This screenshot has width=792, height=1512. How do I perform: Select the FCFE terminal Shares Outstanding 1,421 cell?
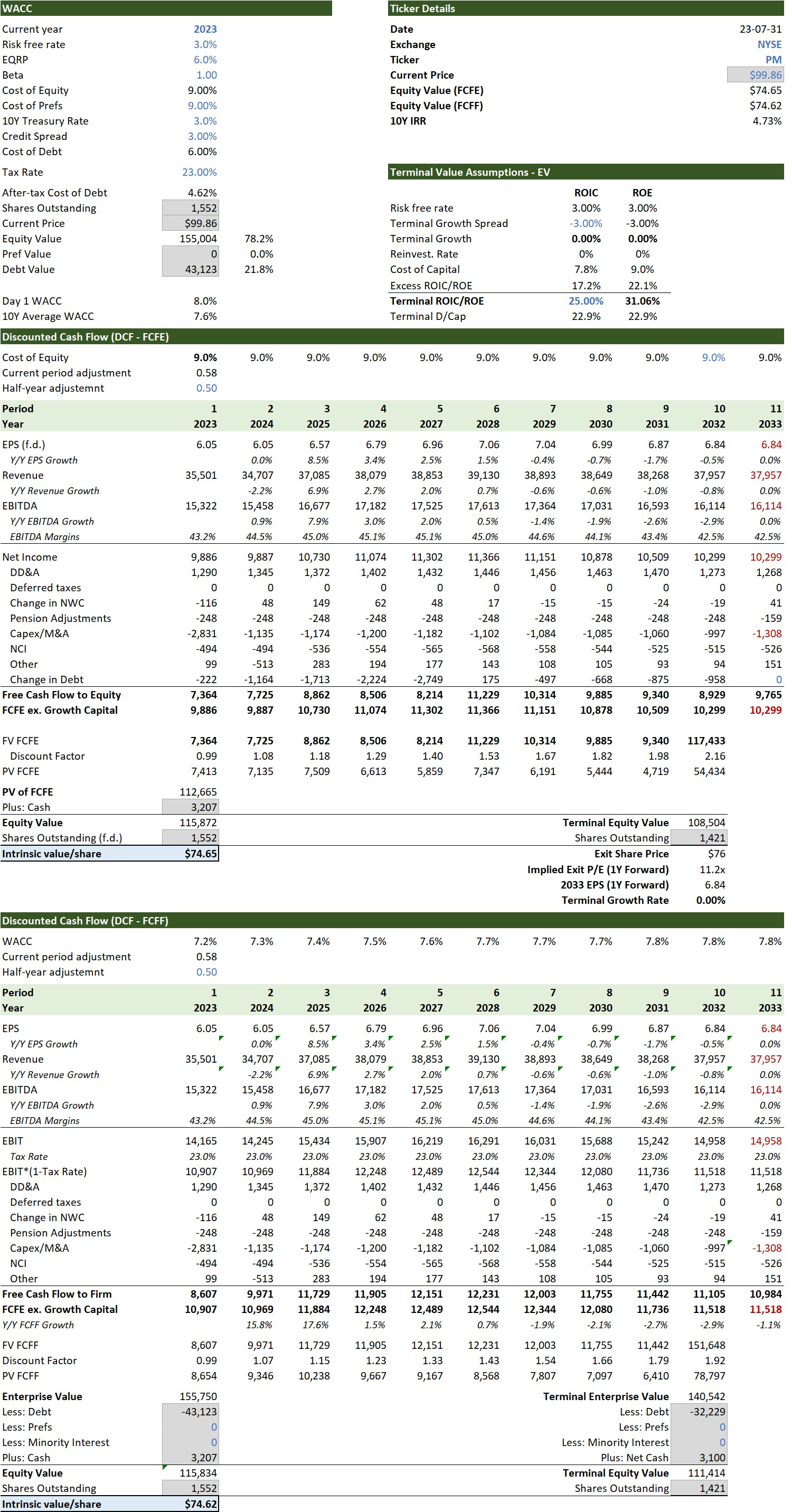[699, 838]
